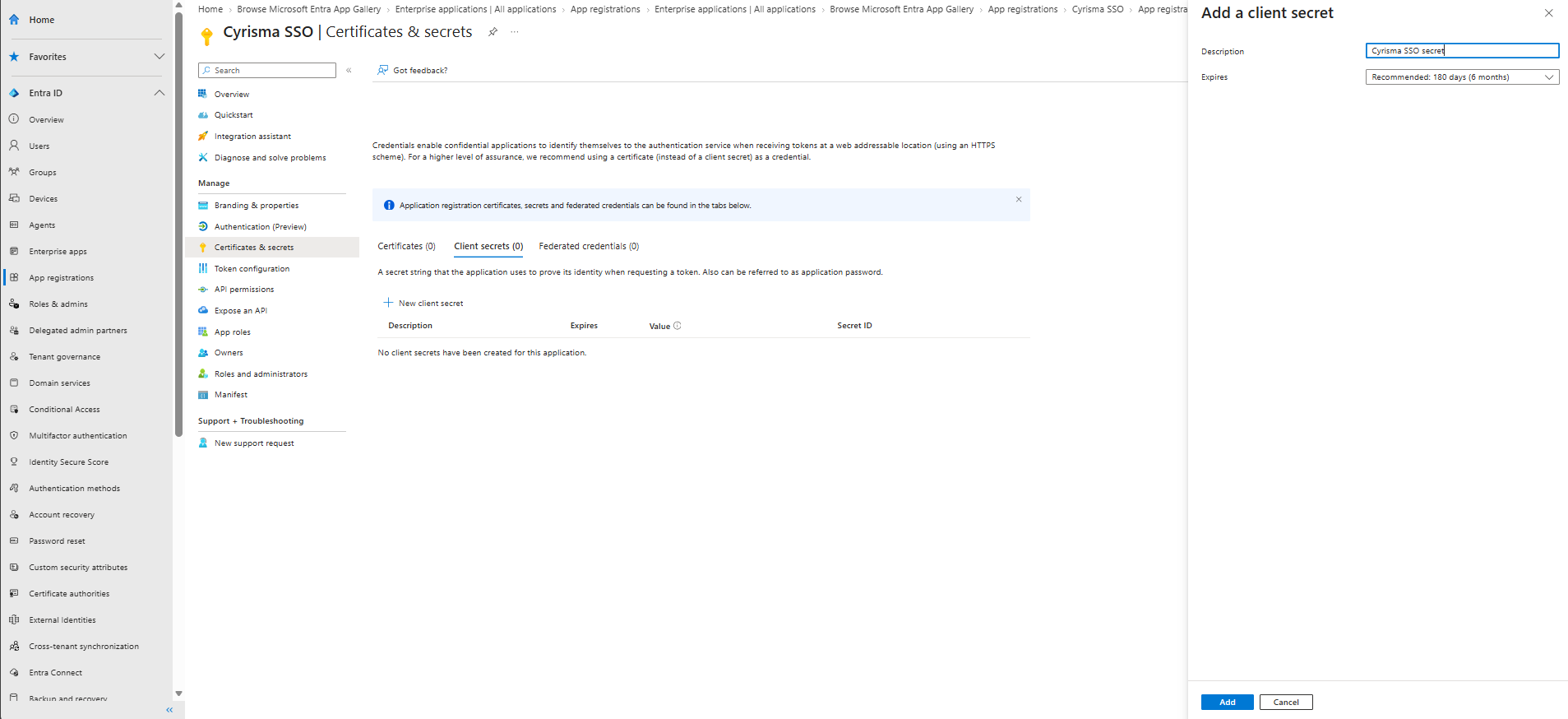Open Multifactor authentication in sidebar
1568x719 pixels.
coord(78,435)
